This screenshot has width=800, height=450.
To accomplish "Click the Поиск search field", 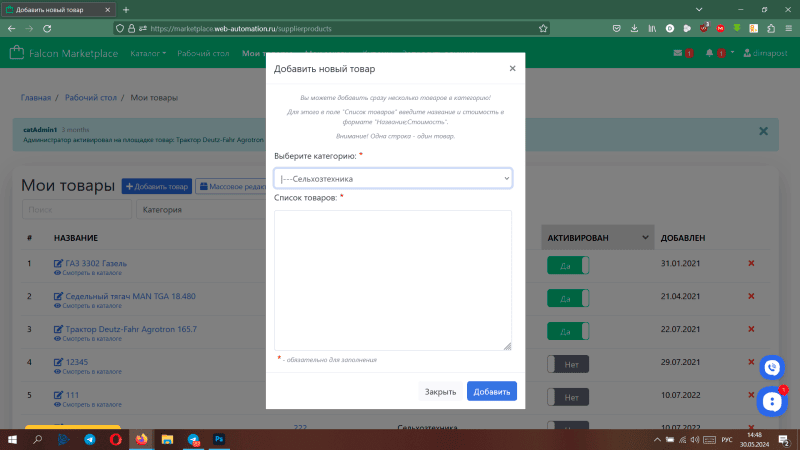I will [x=77, y=210].
